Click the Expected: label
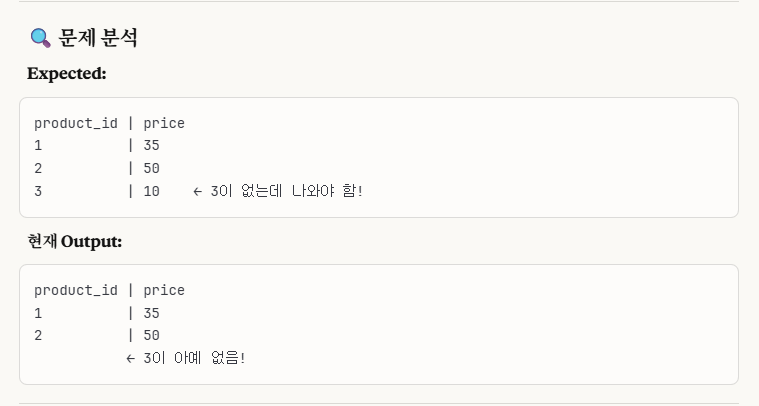The image size is (759, 406). 67,74
